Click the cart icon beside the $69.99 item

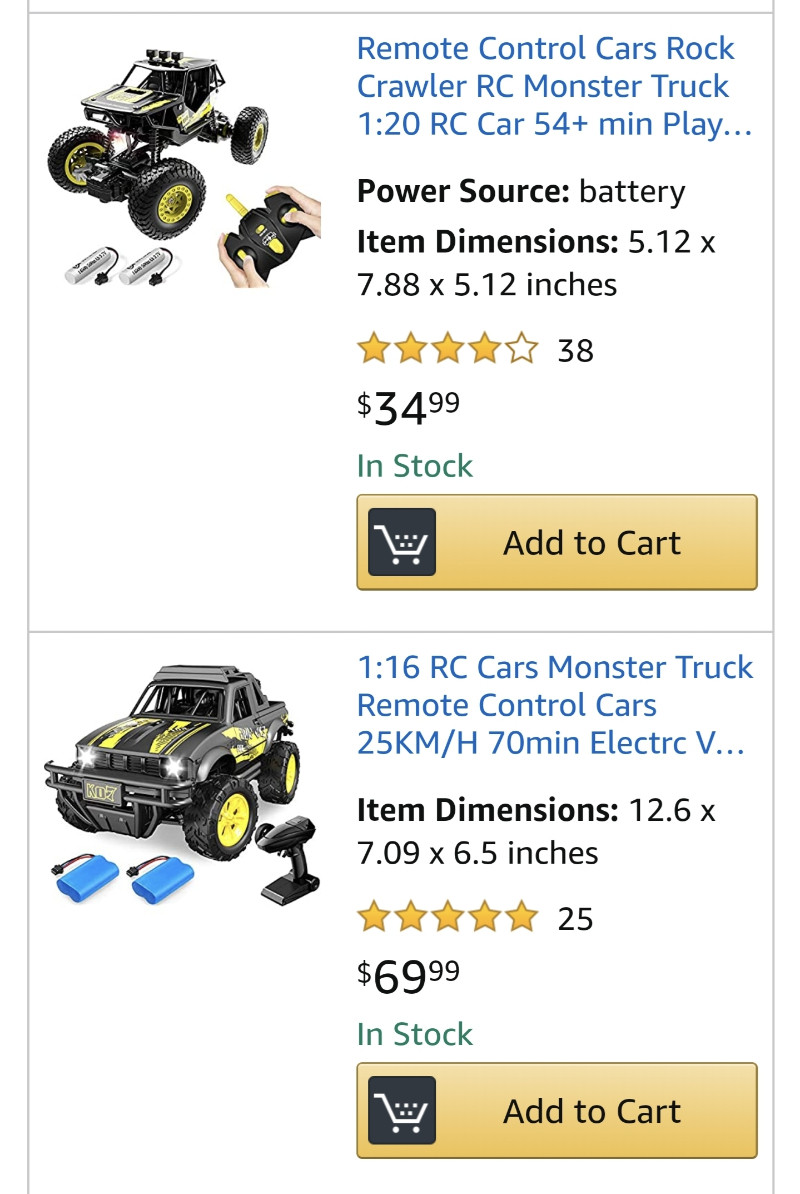[401, 1110]
